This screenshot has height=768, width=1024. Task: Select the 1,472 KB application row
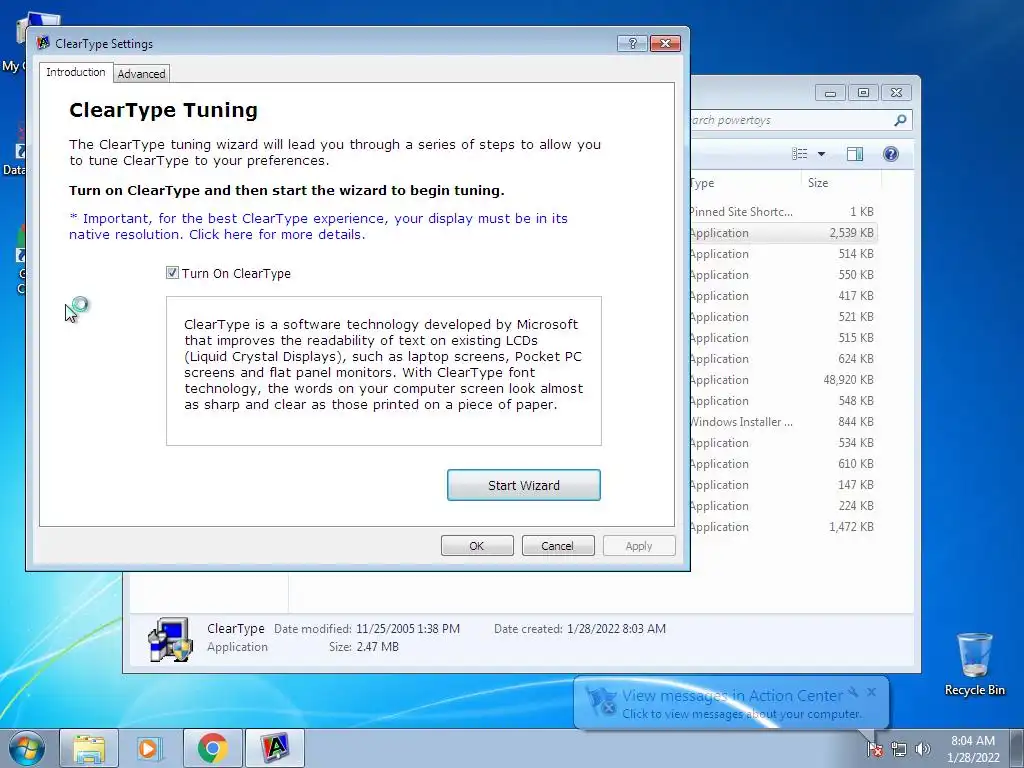[x=782, y=527]
